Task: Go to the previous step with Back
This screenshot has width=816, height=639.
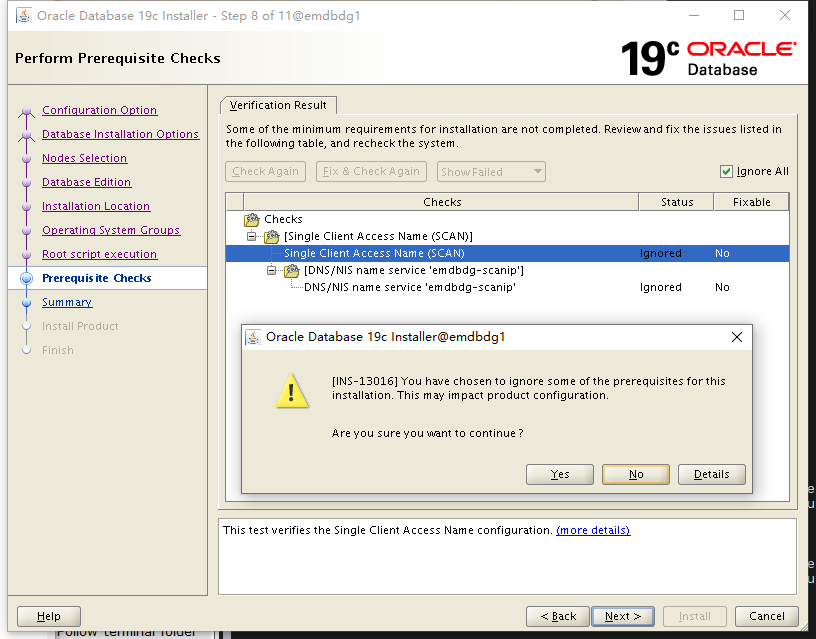Action: click(558, 616)
